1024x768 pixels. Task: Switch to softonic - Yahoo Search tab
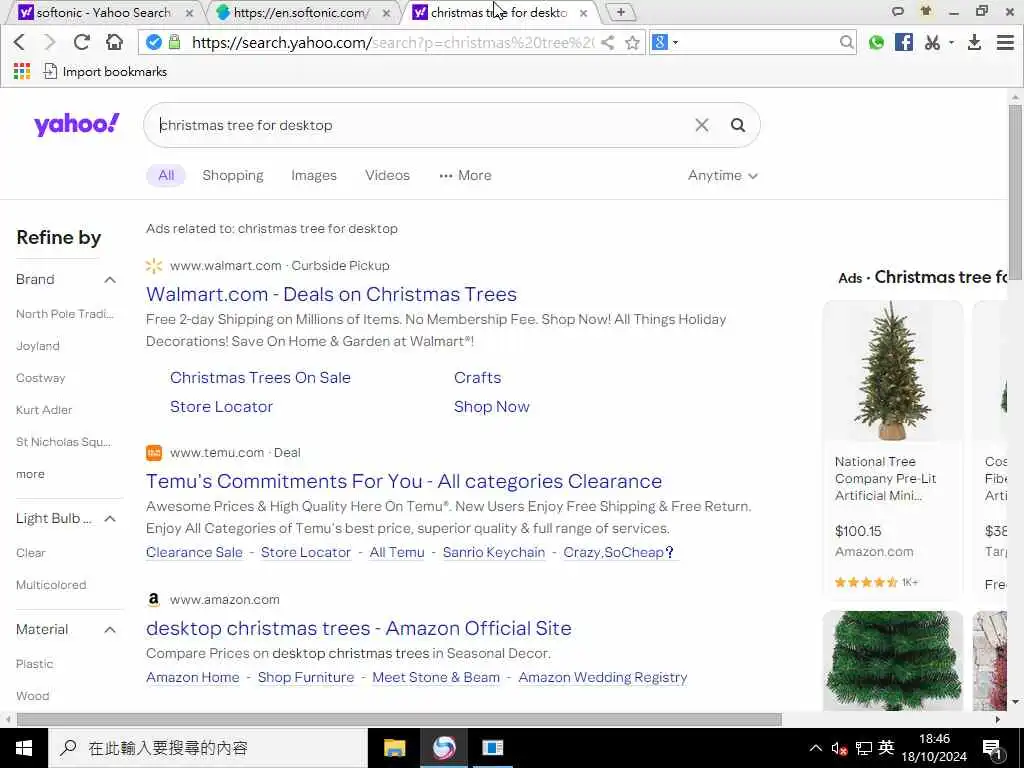(103, 12)
